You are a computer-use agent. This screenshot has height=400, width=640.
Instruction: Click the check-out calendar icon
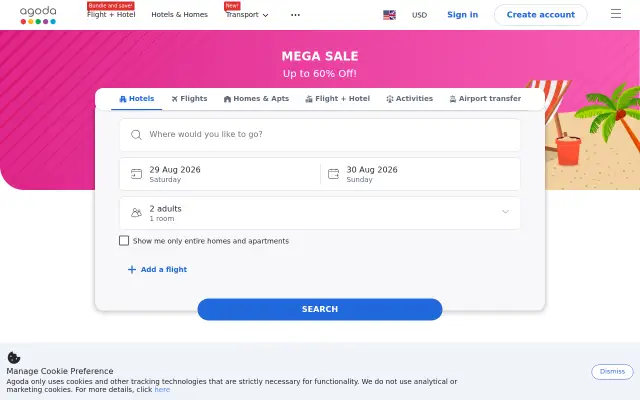click(x=333, y=174)
